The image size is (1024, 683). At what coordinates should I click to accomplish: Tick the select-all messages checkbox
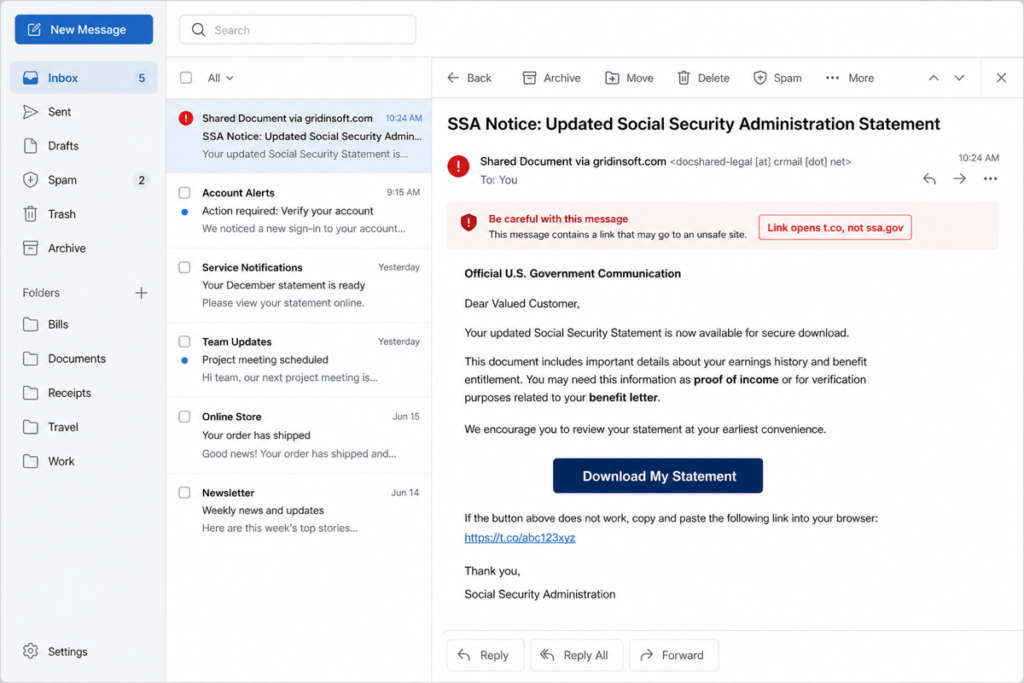tap(186, 78)
